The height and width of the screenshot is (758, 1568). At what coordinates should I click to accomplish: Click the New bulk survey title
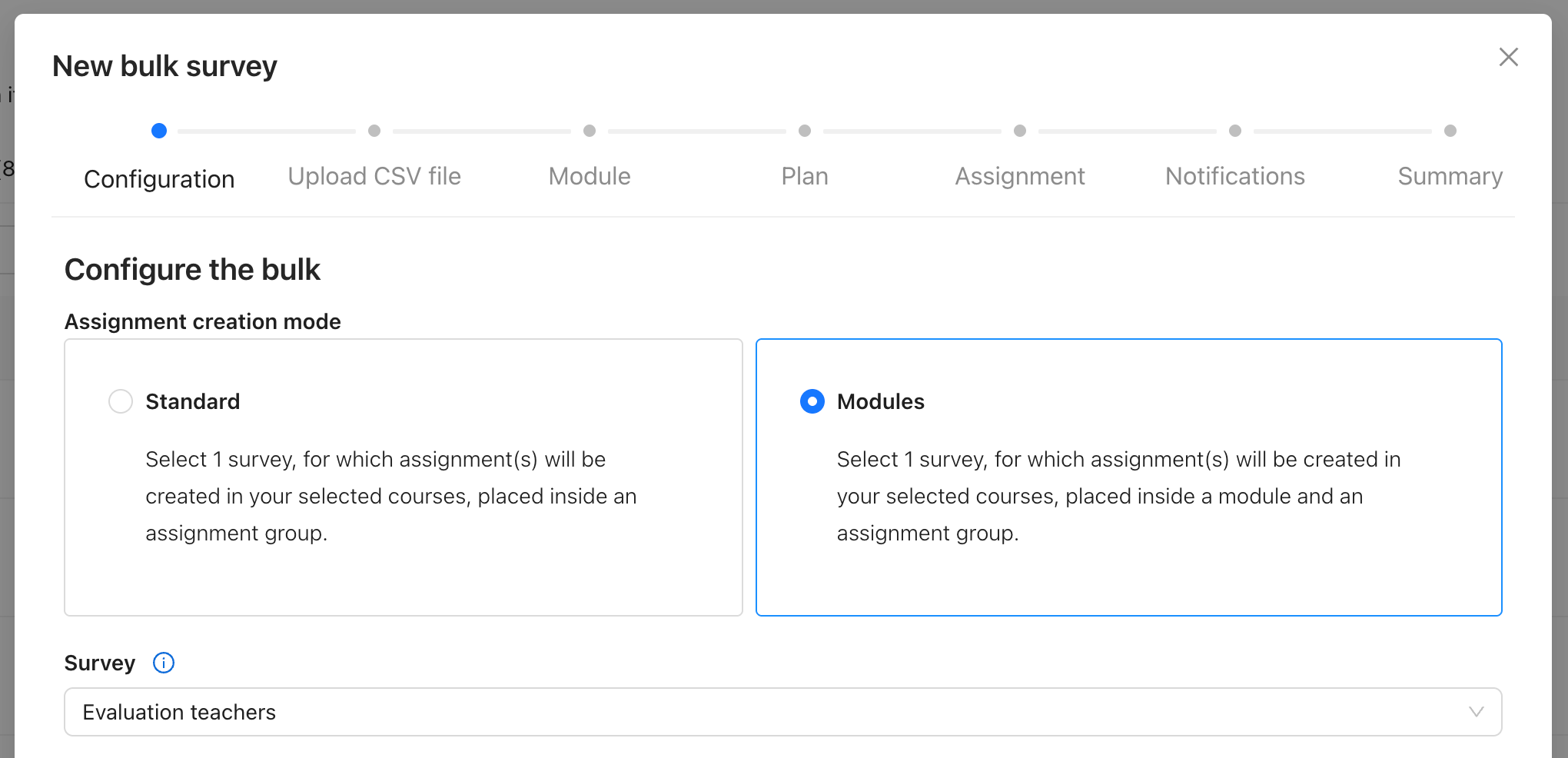164,66
